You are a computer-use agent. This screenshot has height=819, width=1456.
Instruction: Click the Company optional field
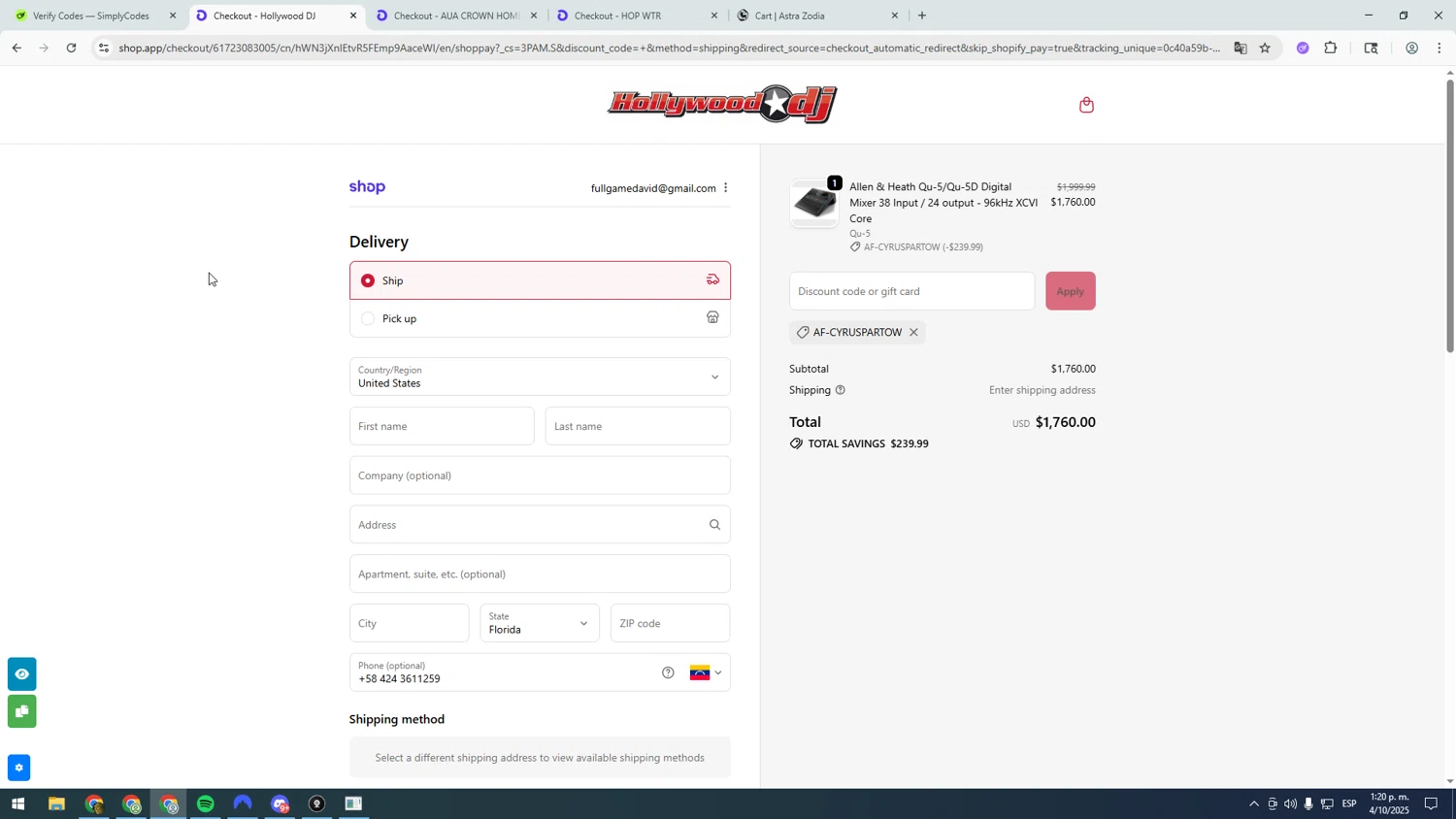coord(540,475)
